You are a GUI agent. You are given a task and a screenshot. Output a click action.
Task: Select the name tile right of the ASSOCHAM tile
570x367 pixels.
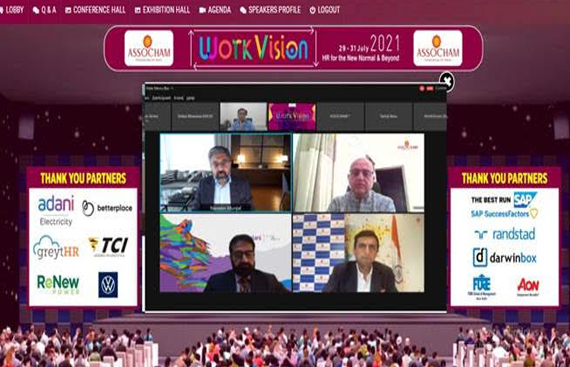click(x=388, y=116)
